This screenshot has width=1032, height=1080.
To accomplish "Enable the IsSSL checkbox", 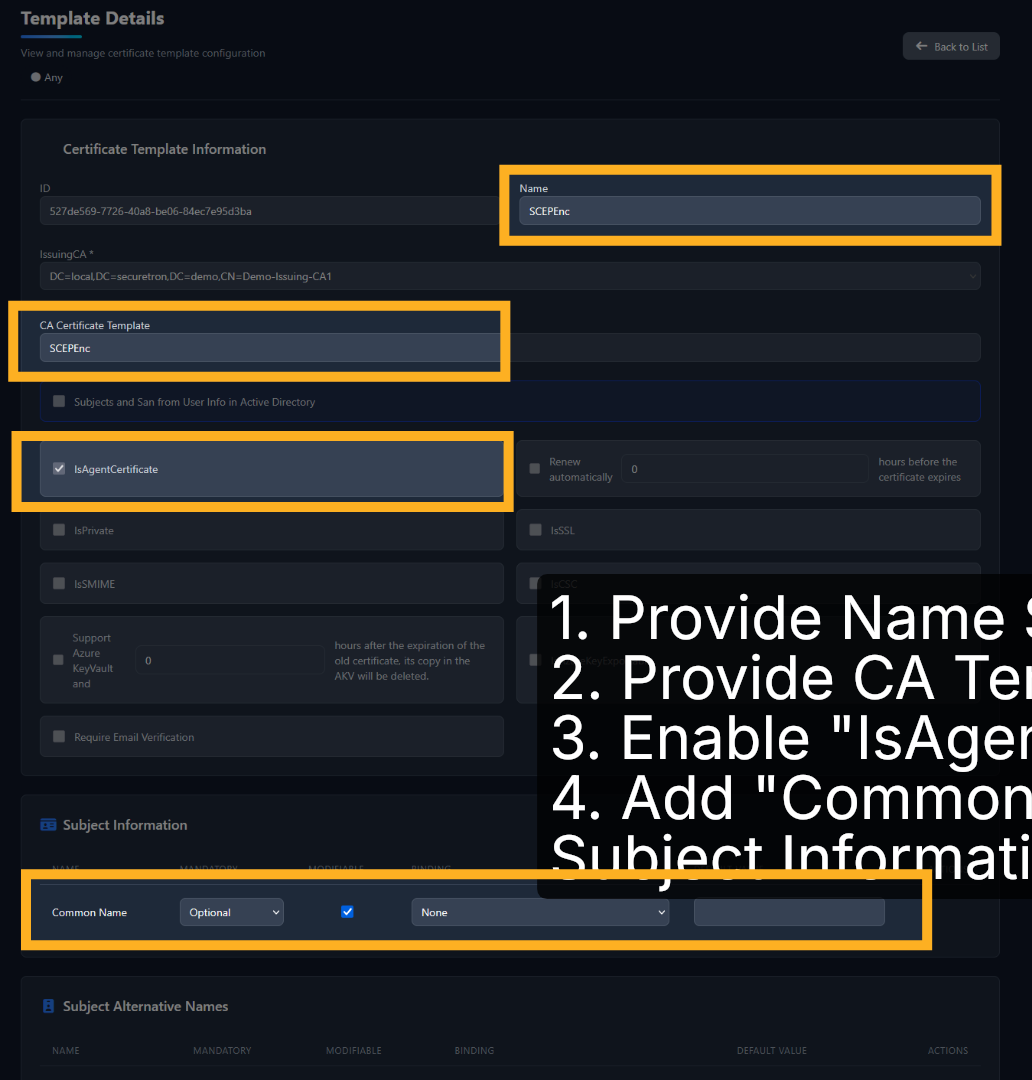I will 535,530.
